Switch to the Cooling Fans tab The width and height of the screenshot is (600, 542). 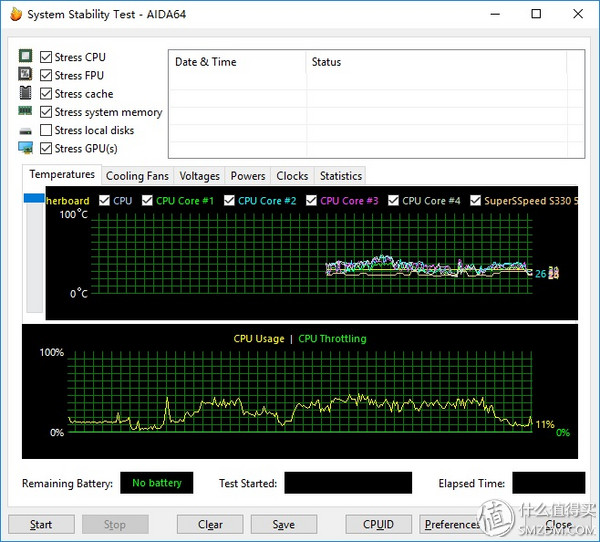click(x=137, y=176)
